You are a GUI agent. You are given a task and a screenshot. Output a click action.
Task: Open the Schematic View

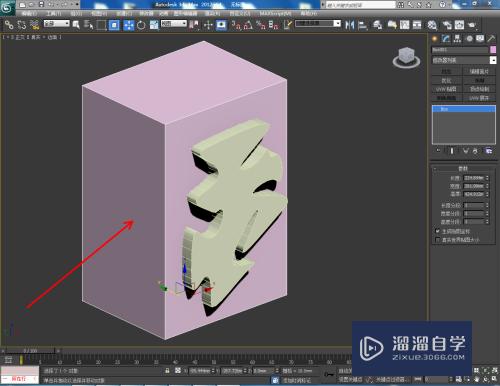click(417, 25)
